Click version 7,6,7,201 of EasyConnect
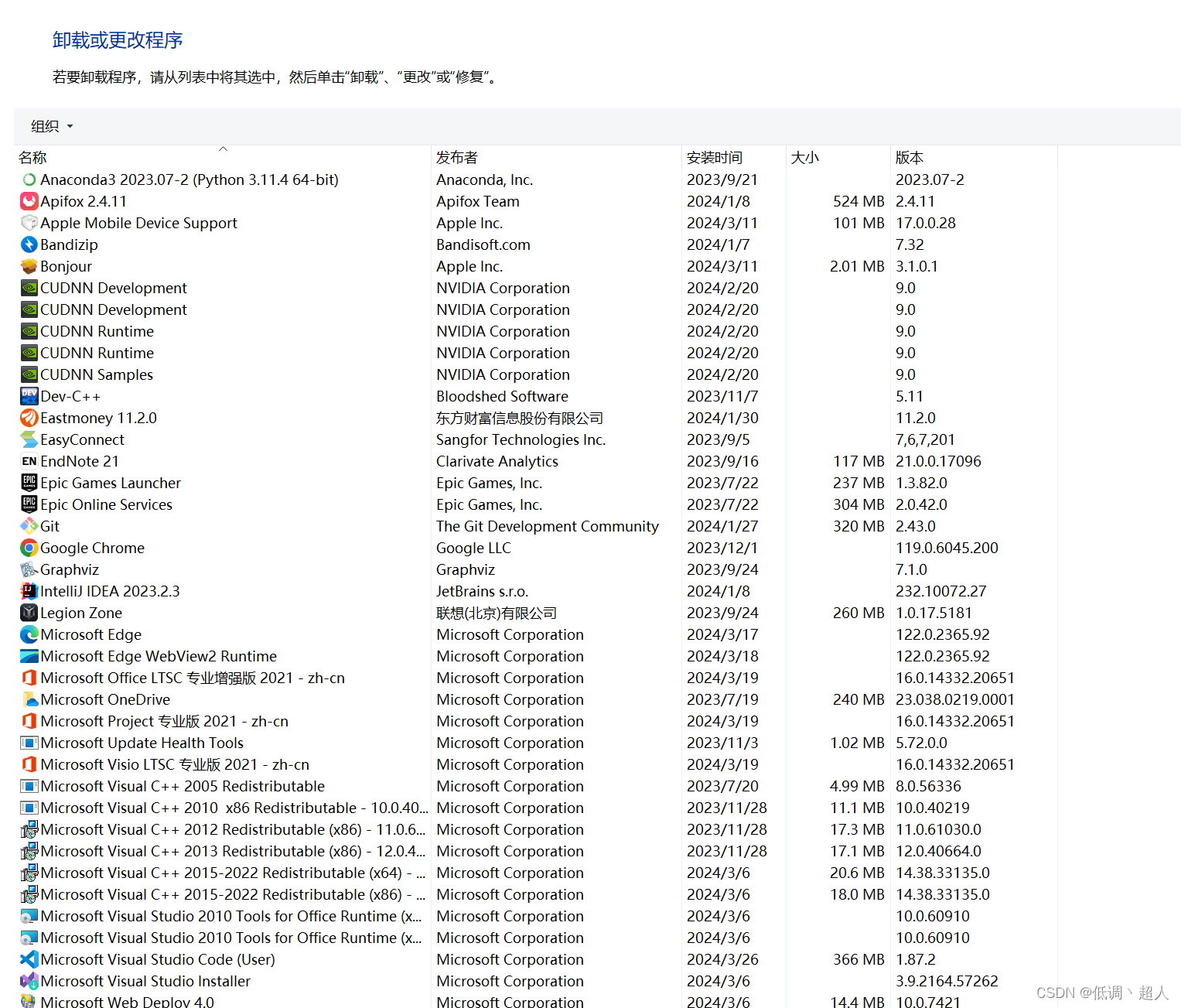1181x1008 pixels. point(925,439)
